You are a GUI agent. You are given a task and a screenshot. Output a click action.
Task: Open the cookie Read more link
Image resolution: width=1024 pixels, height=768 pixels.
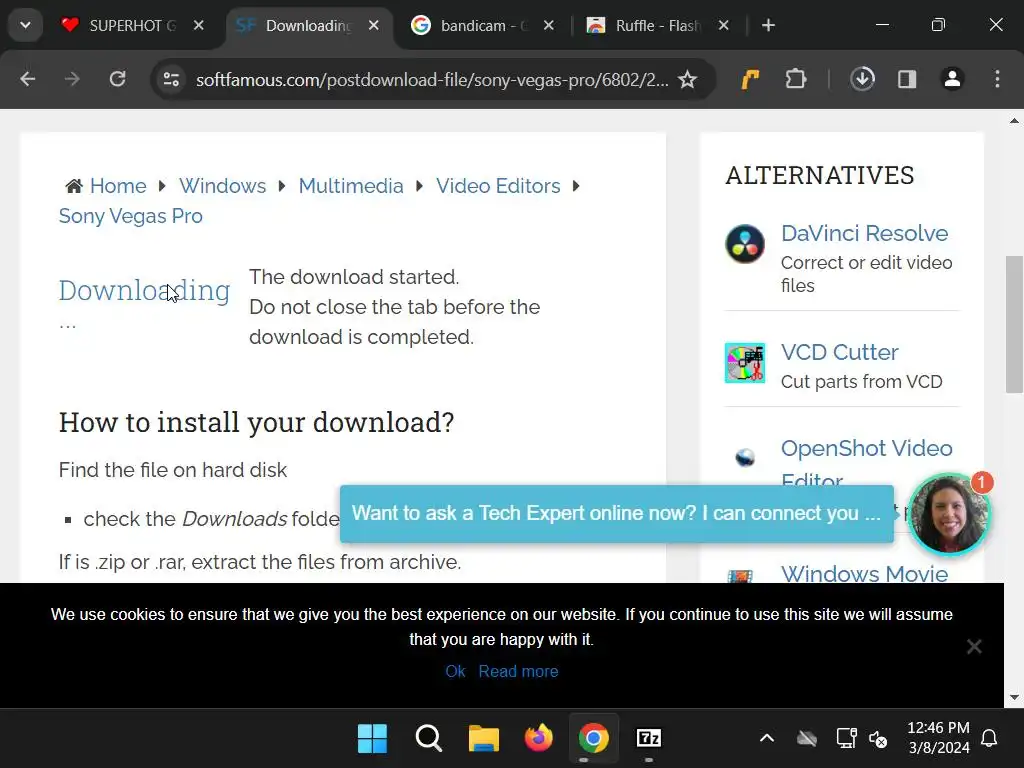[x=519, y=671]
